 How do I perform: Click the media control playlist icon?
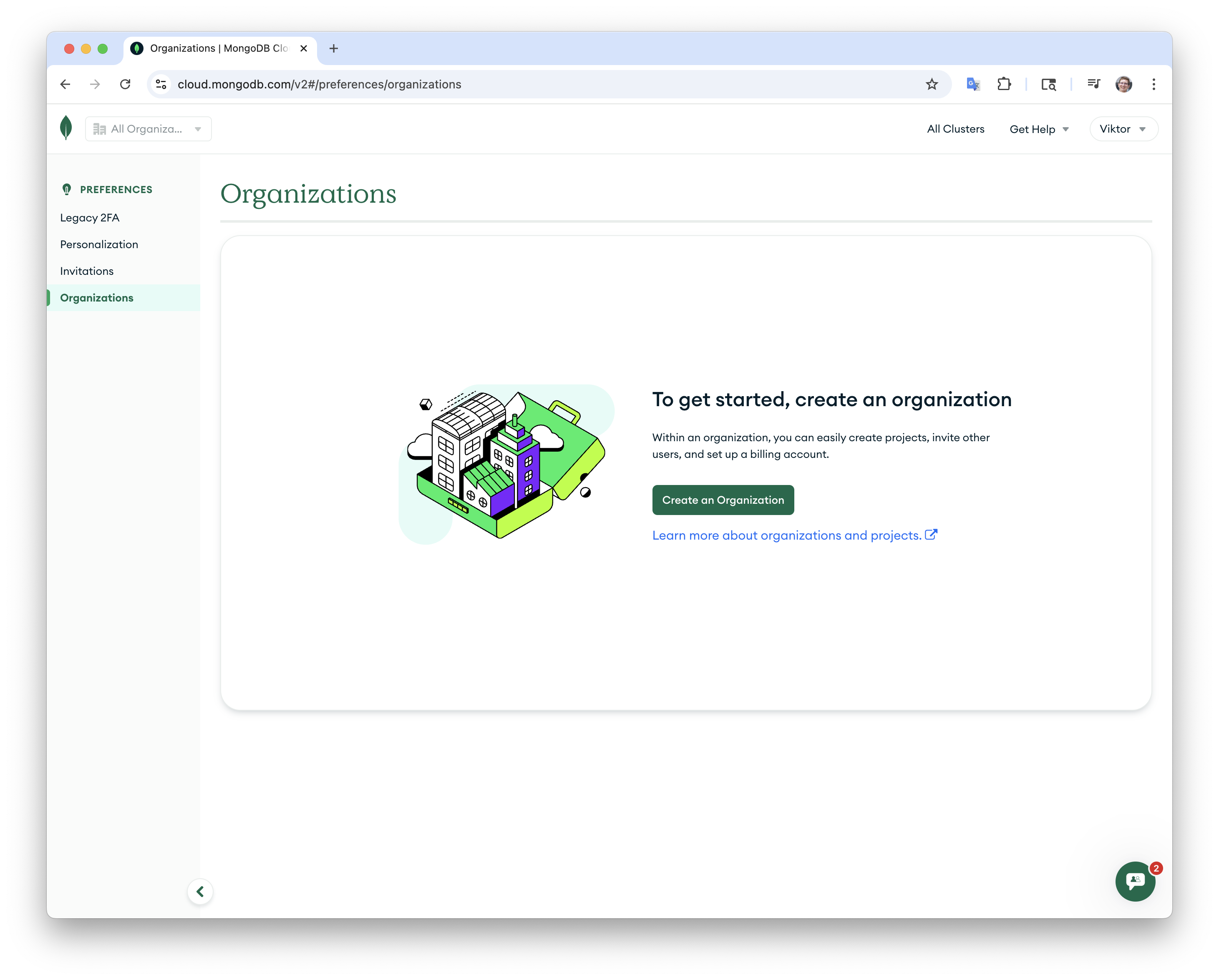pos(1093,84)
